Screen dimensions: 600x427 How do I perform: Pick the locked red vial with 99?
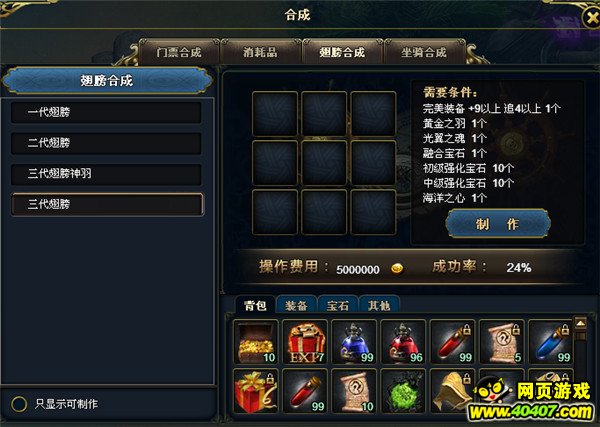(x=453, y=342)
